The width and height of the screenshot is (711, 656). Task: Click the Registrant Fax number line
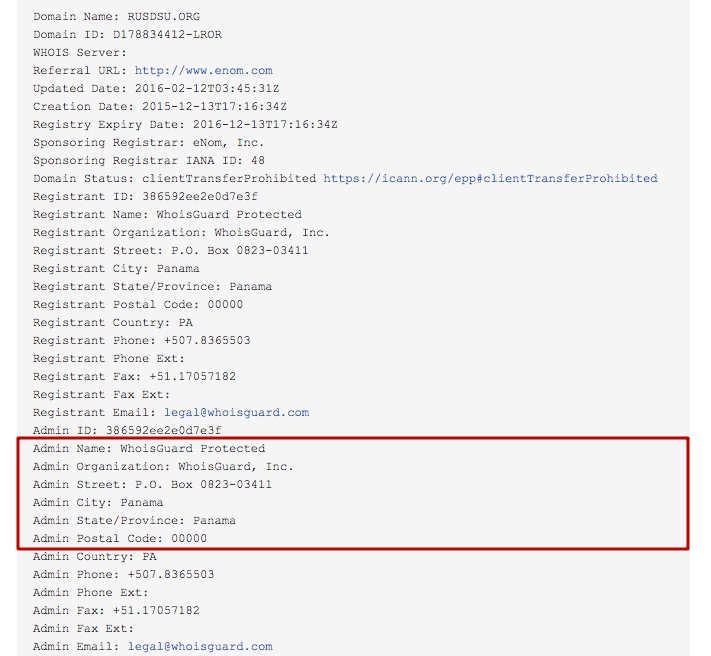point(135,377)
